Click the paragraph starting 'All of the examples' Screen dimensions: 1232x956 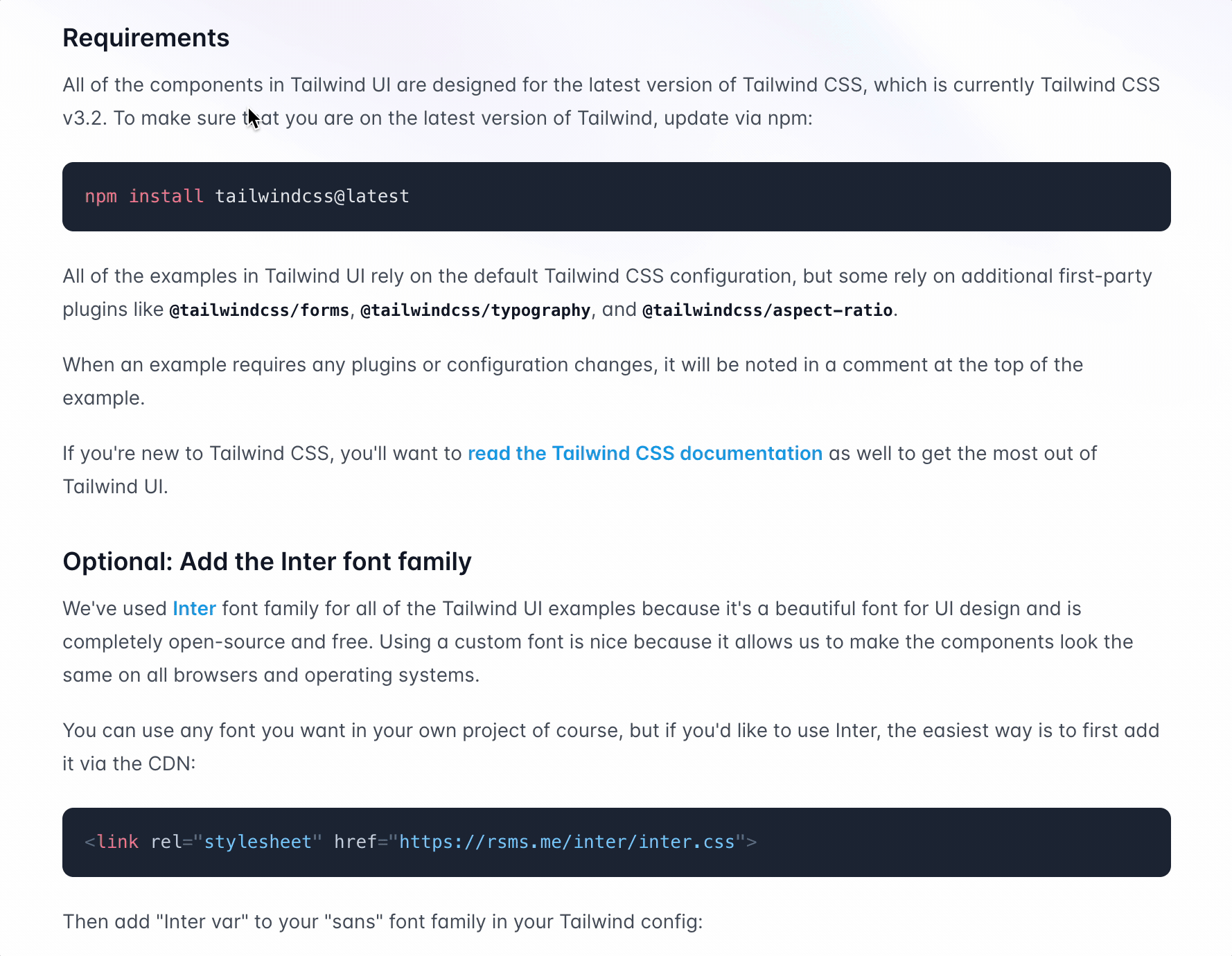point(607,276)
